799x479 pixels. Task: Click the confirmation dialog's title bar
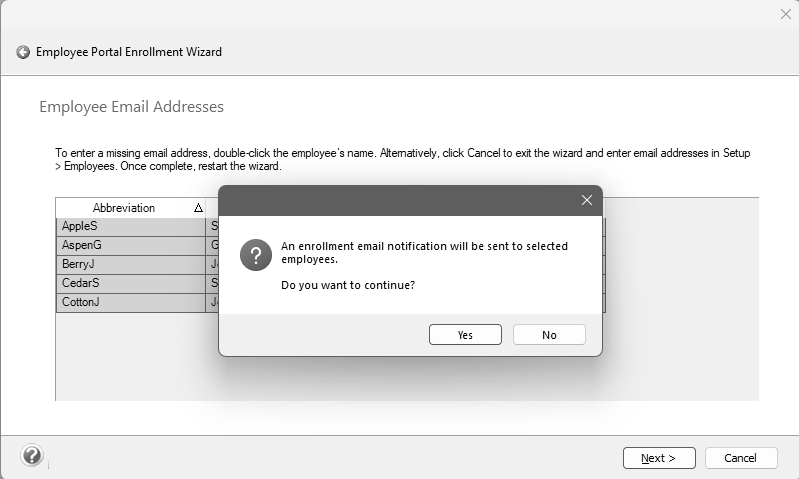[x=400, y=200]
